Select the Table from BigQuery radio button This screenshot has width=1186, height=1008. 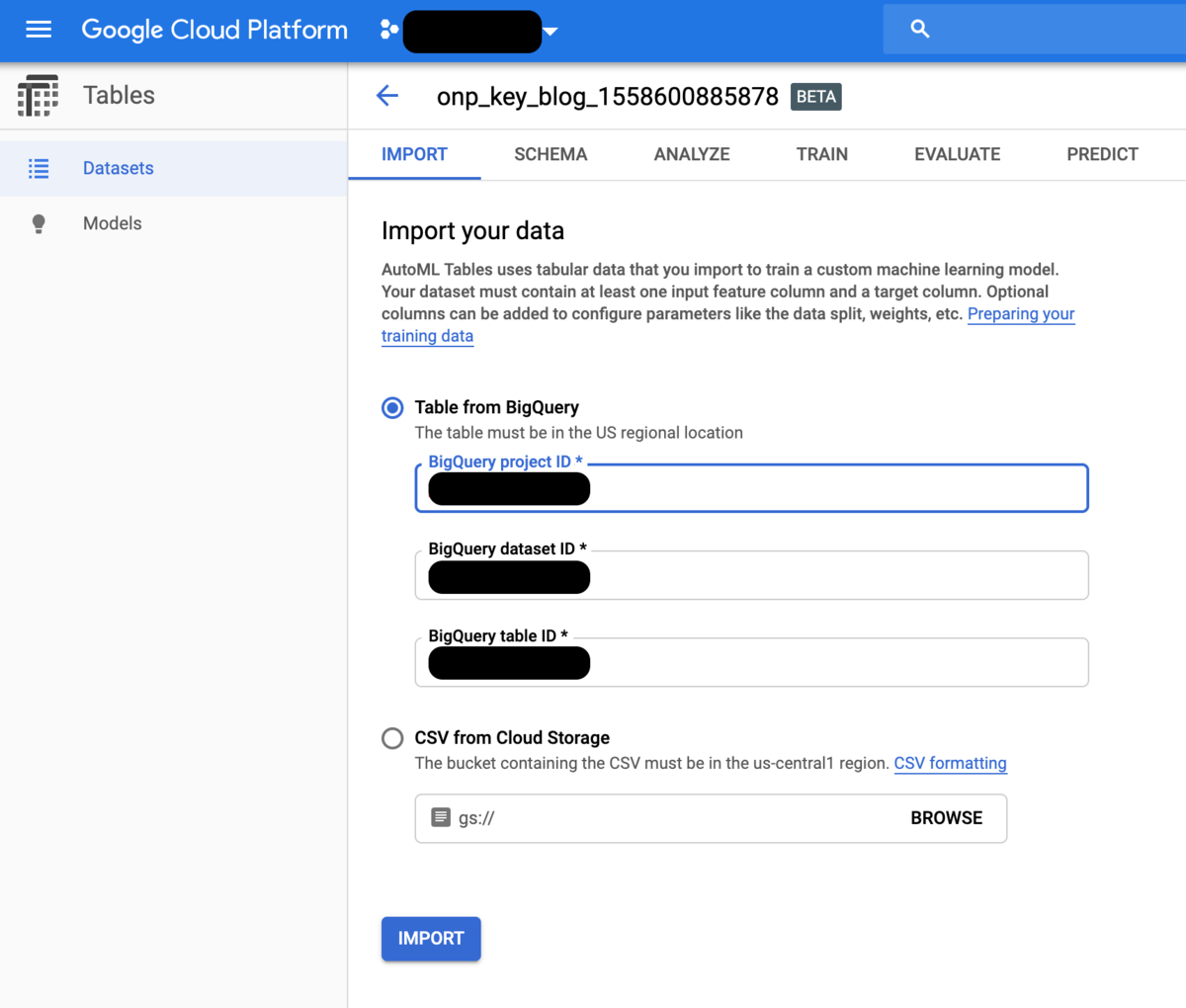click(x=392, y=407)
